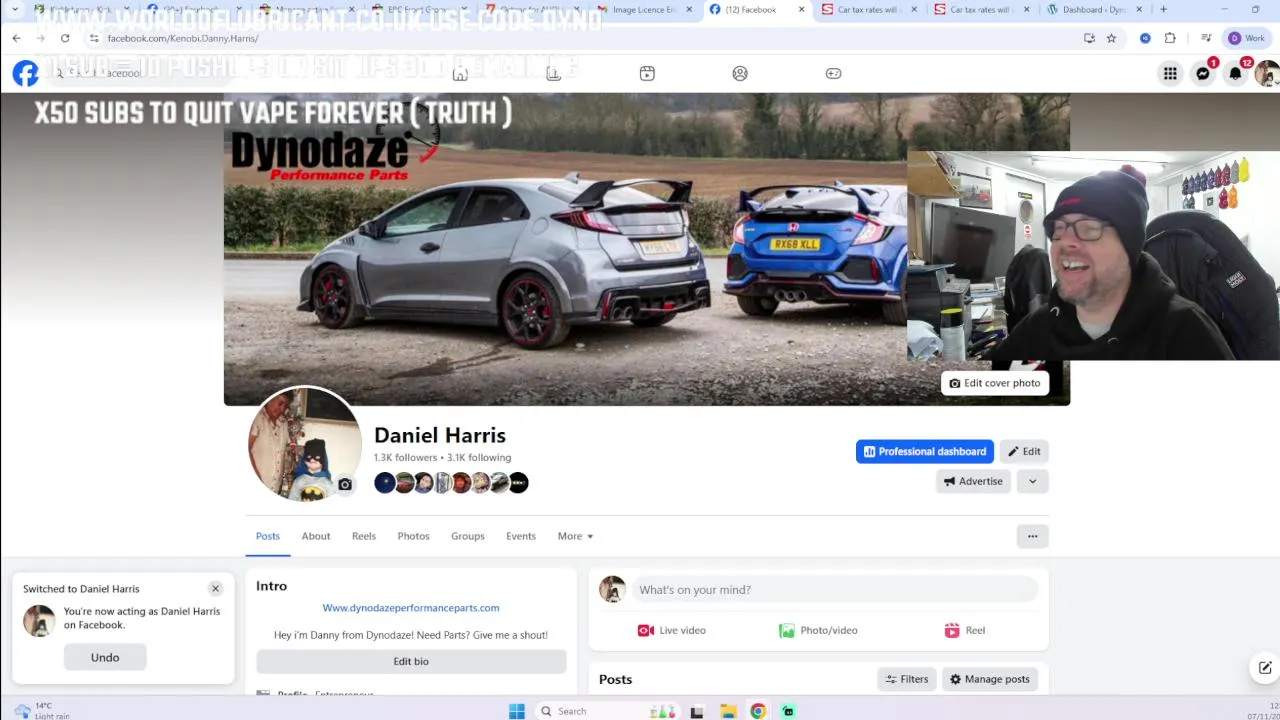Click the Edit profile button

(1024, 452)
